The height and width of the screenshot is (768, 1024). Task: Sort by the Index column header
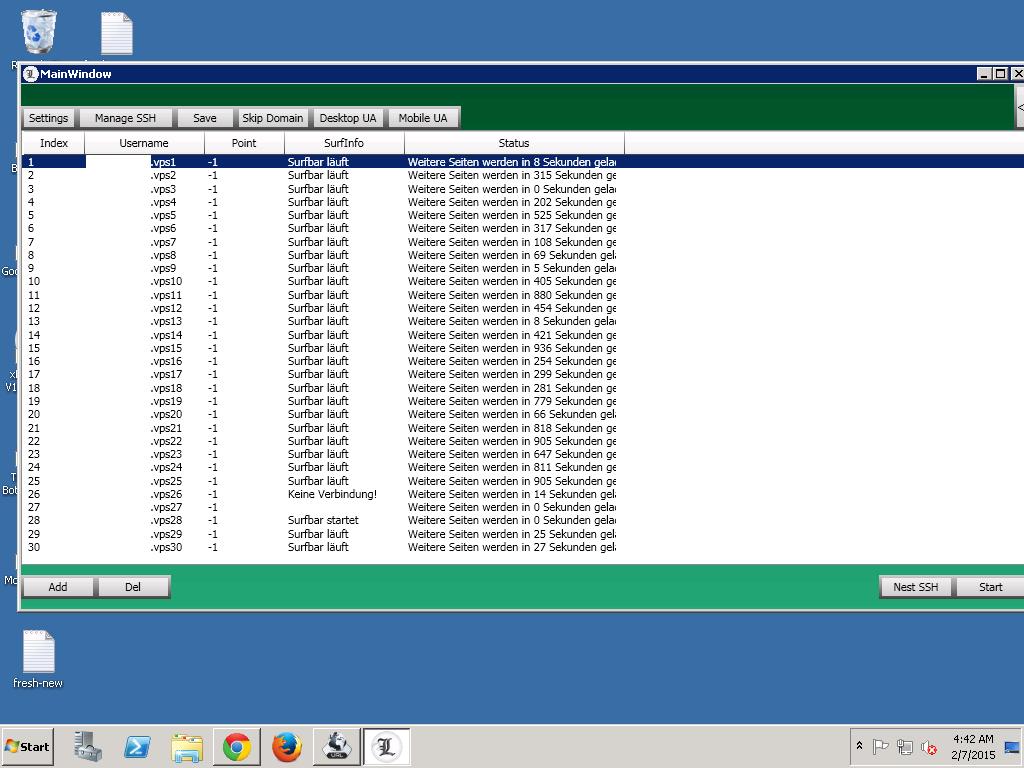coord(54,143)
